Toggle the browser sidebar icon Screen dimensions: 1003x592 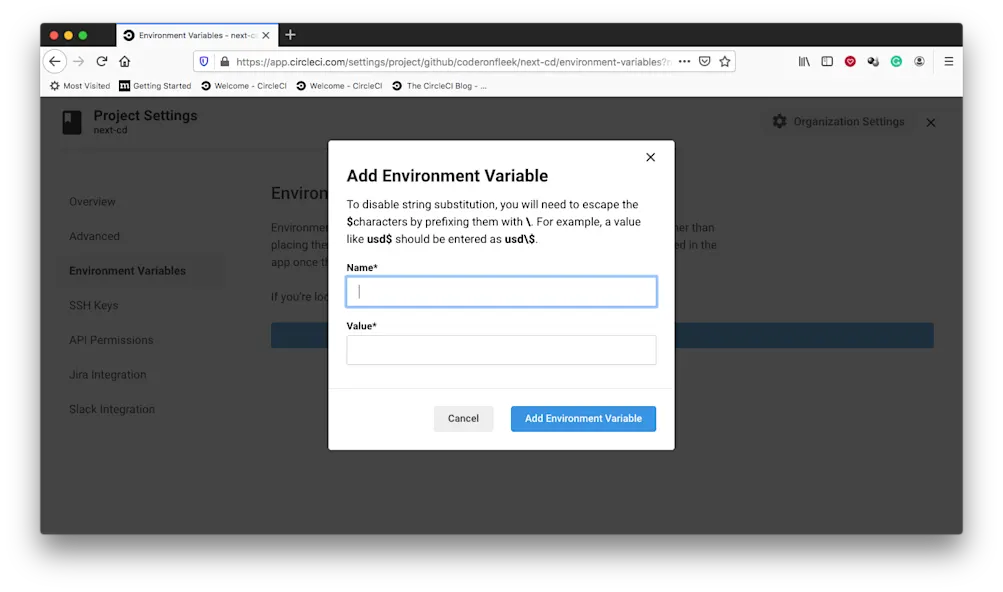click(x=826, y=61)
